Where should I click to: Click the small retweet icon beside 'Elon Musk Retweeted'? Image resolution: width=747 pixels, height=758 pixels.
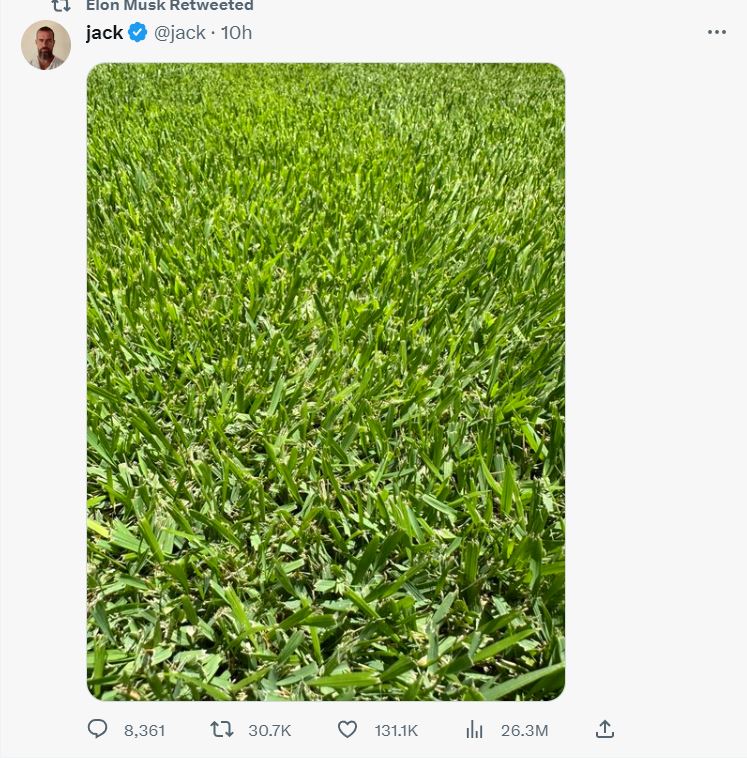(x=61, y=6)
